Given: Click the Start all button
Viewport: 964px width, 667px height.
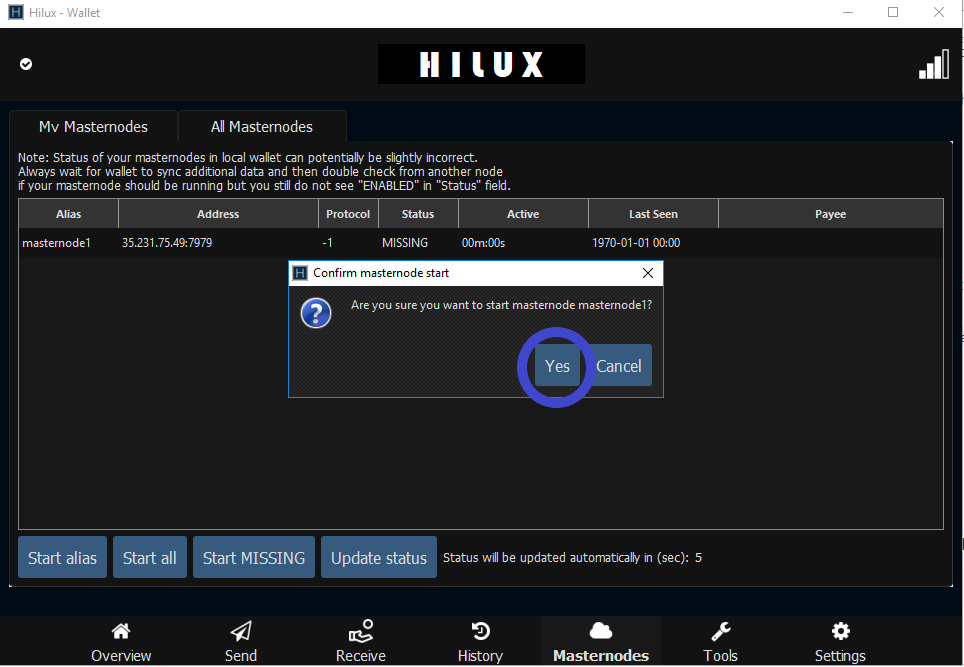Looking at the screenshot, I should [x=149, y=558].
